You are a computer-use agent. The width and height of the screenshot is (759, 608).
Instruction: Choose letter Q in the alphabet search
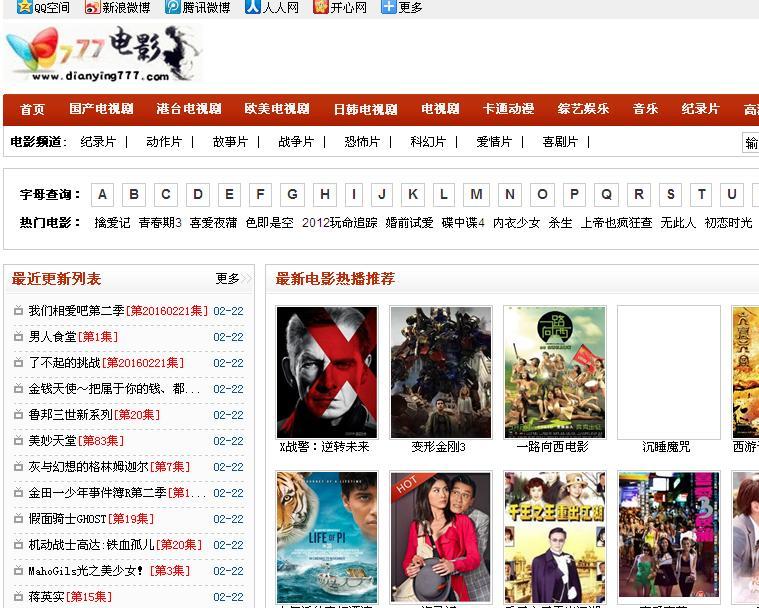[606, 194]
